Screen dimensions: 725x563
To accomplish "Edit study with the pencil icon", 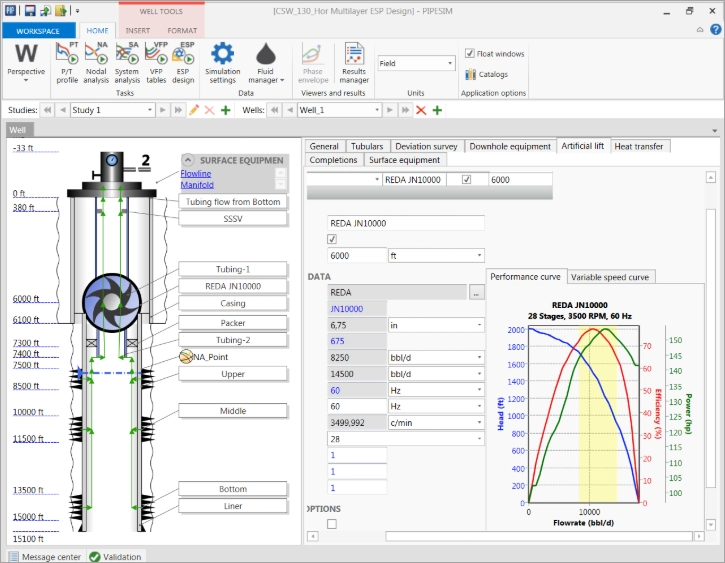I will coord(194,110).
